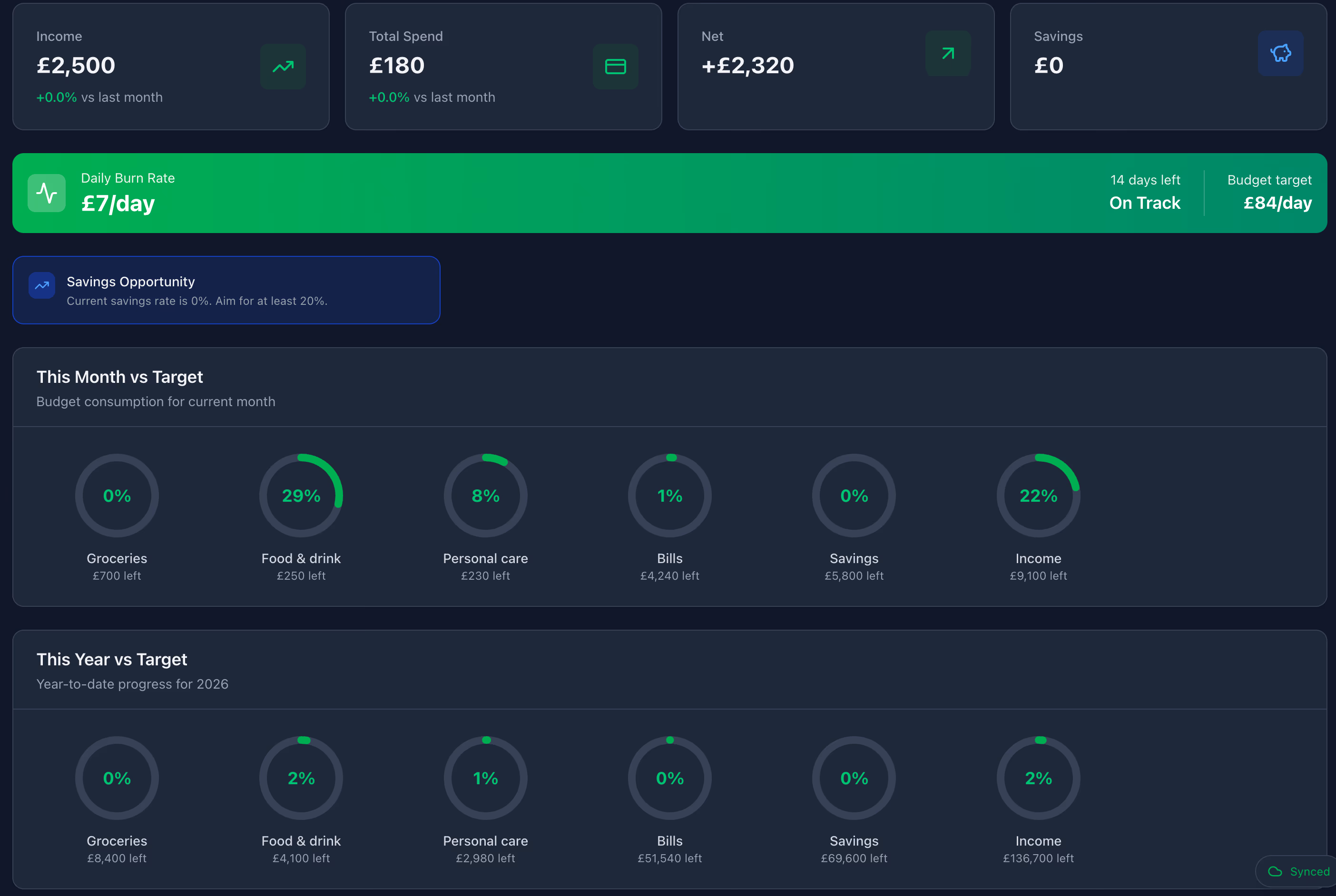Click the monthly Food & drink 29% ring

tap(301, 496)
